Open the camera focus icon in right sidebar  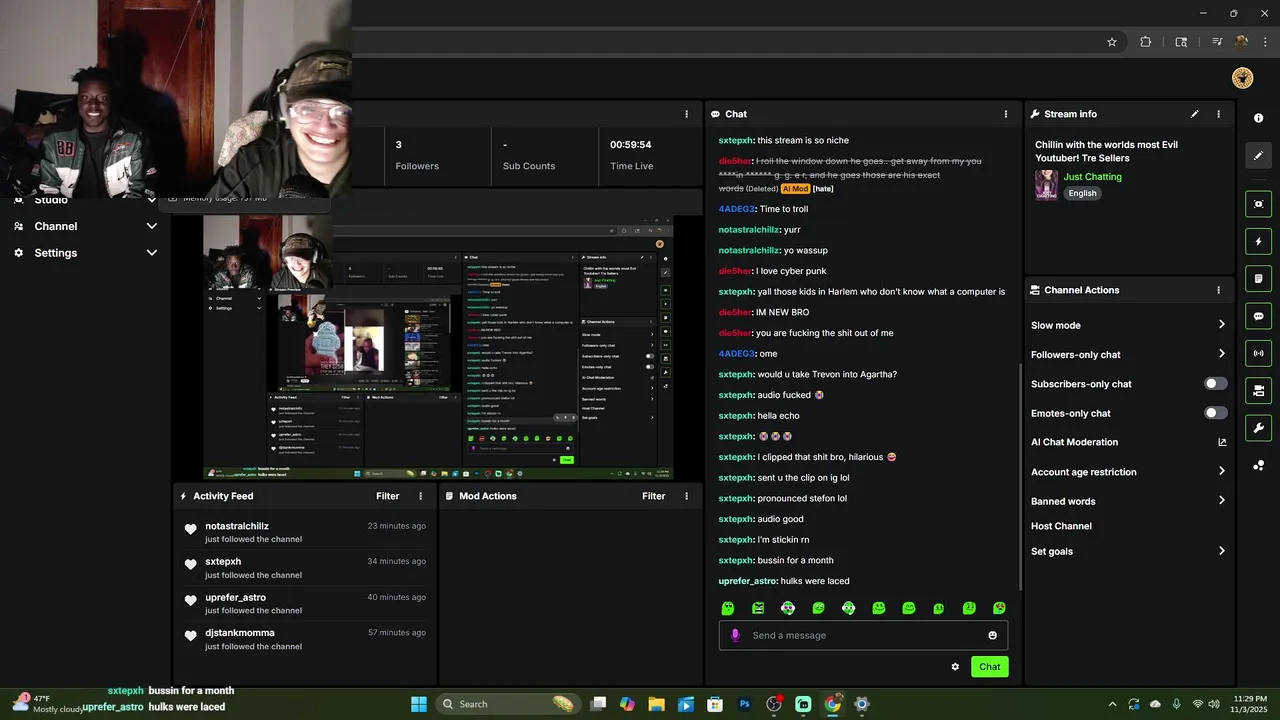click(x=1258, y=204)
